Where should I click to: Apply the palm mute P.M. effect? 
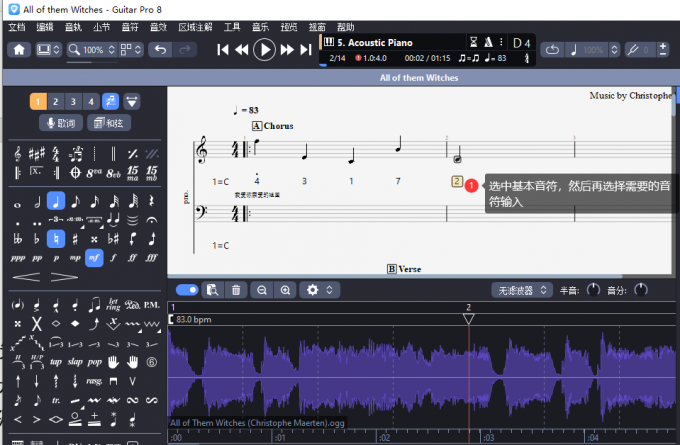(x=151, y=305)
